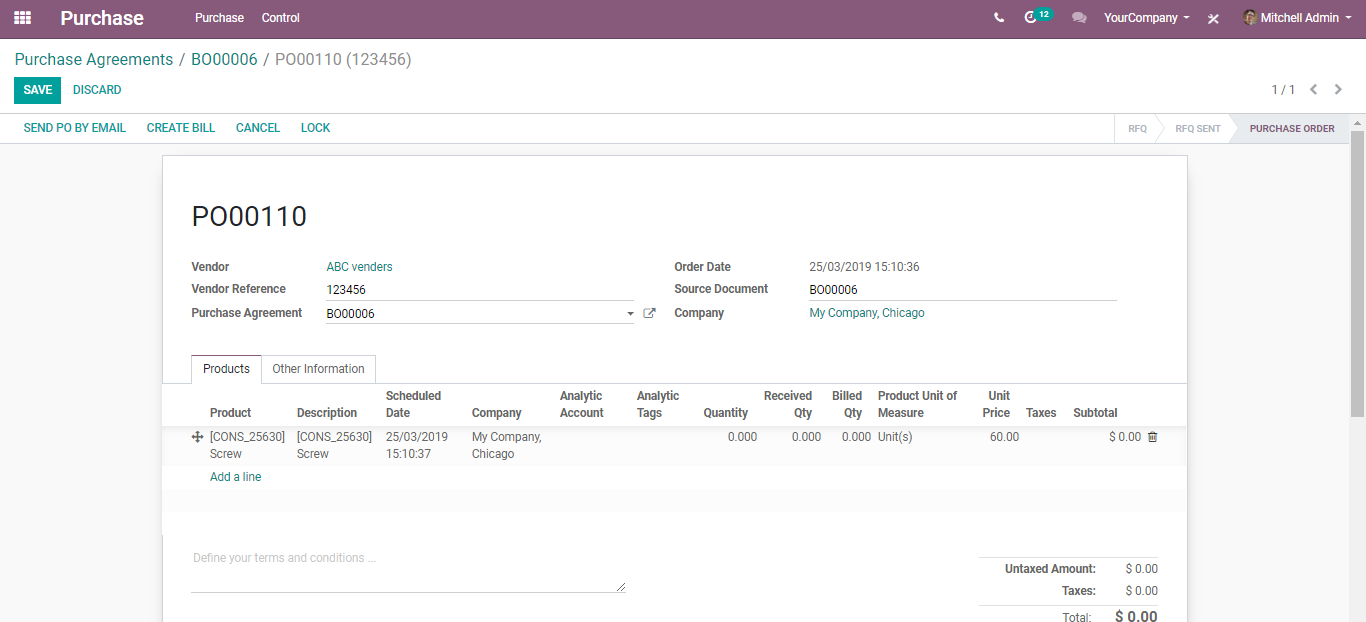This screenshot has width=1366, height=622.
Task: Open Purchase Agreement external link icon
Action: [649, 313]
